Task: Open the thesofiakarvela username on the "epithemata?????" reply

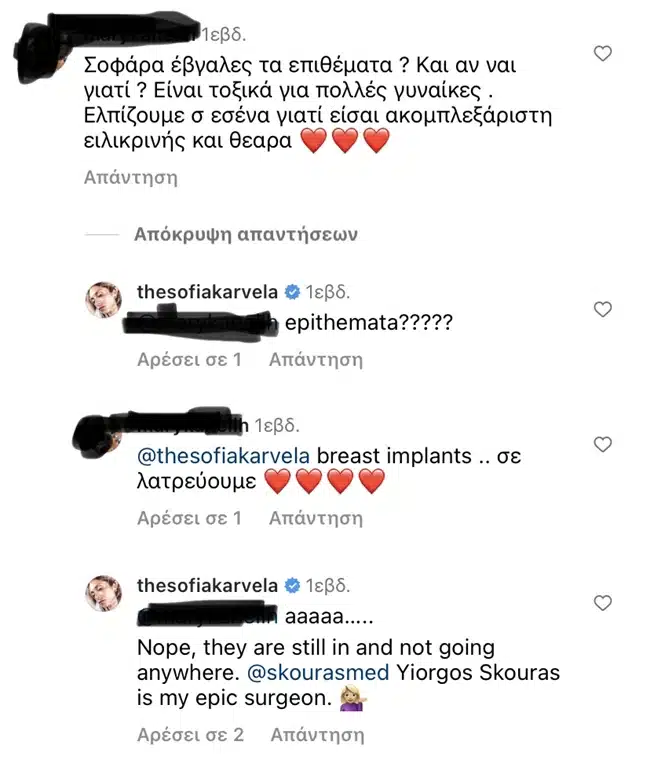Action: click(x=205, y=293)
